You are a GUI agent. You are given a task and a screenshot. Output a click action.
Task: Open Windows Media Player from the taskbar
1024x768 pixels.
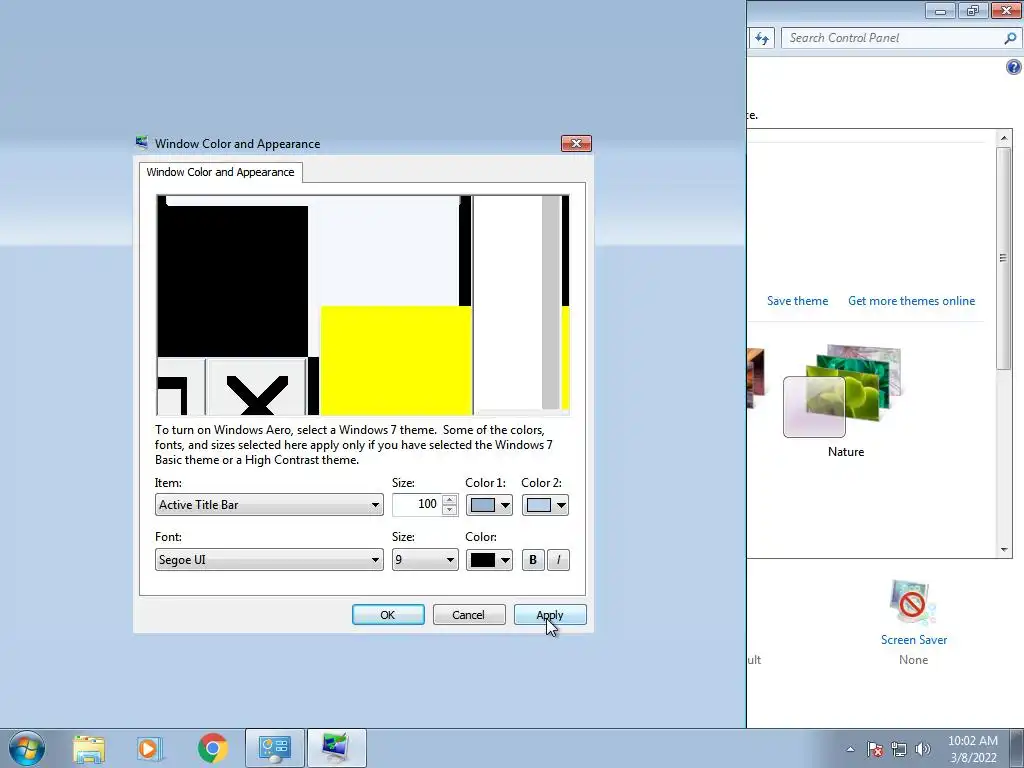(x=150, y=748)
